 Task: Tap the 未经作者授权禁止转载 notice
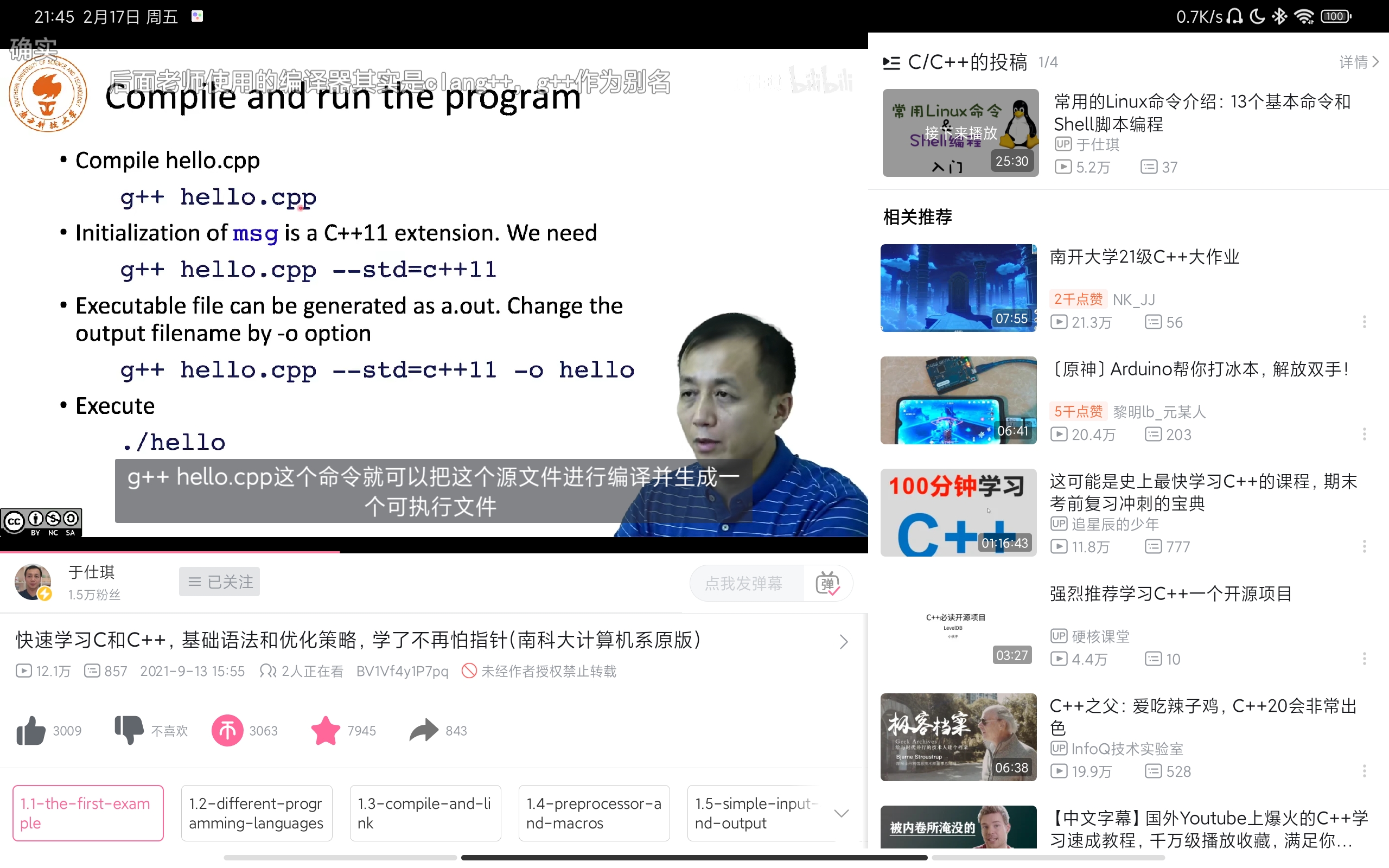tap(539, 671)
